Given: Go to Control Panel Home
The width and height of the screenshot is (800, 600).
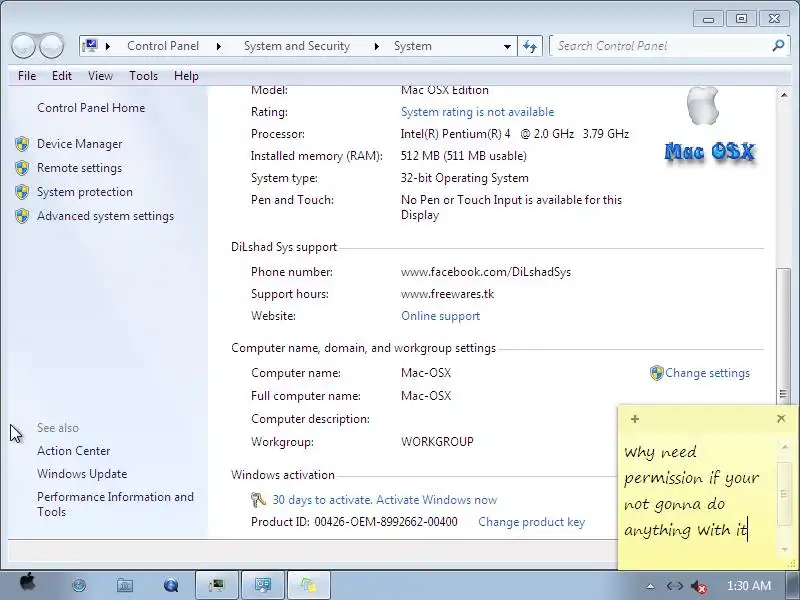Looking at the screenshot, I should (x=91, y=108).
